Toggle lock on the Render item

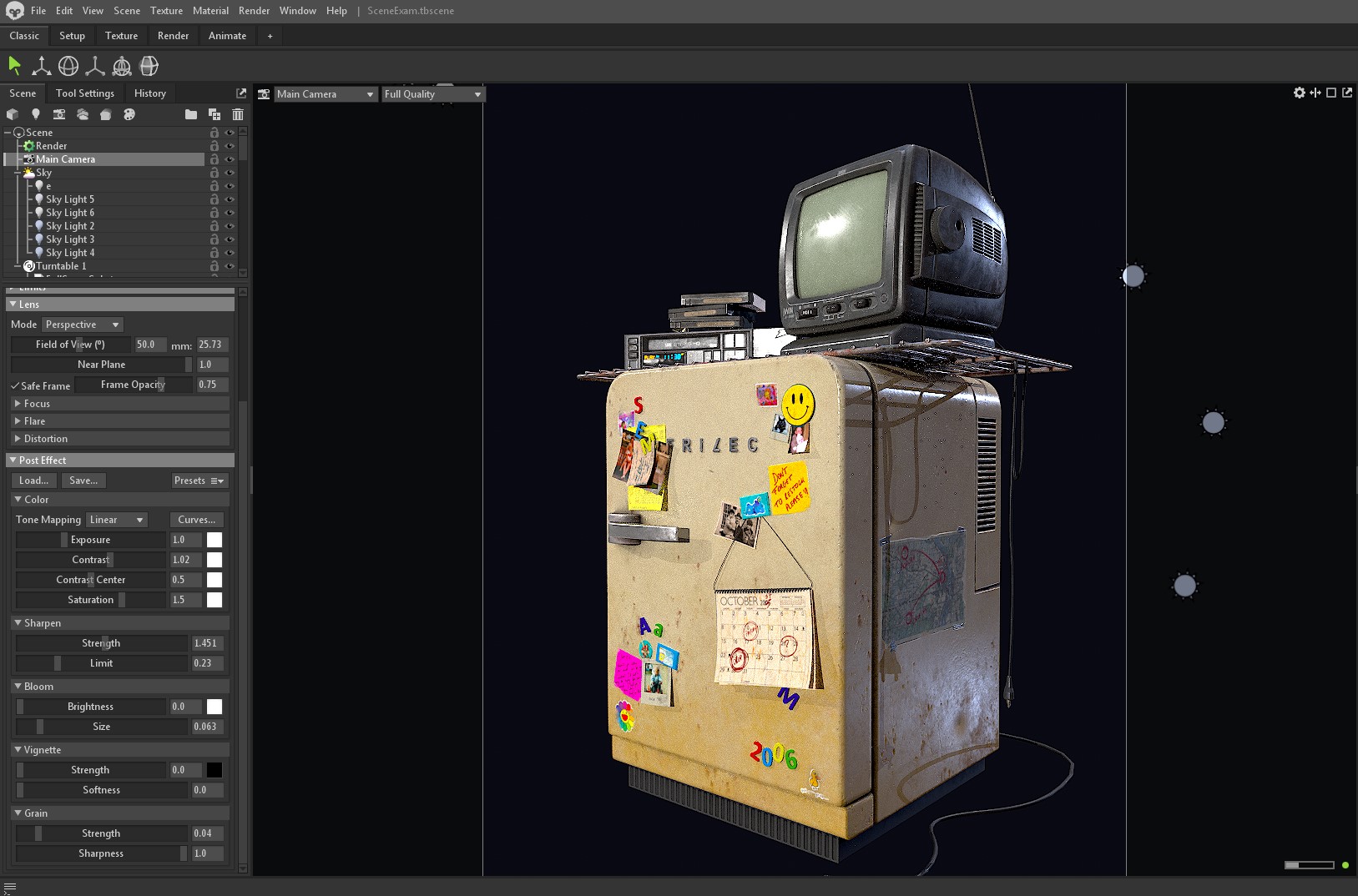coord(215,146)
